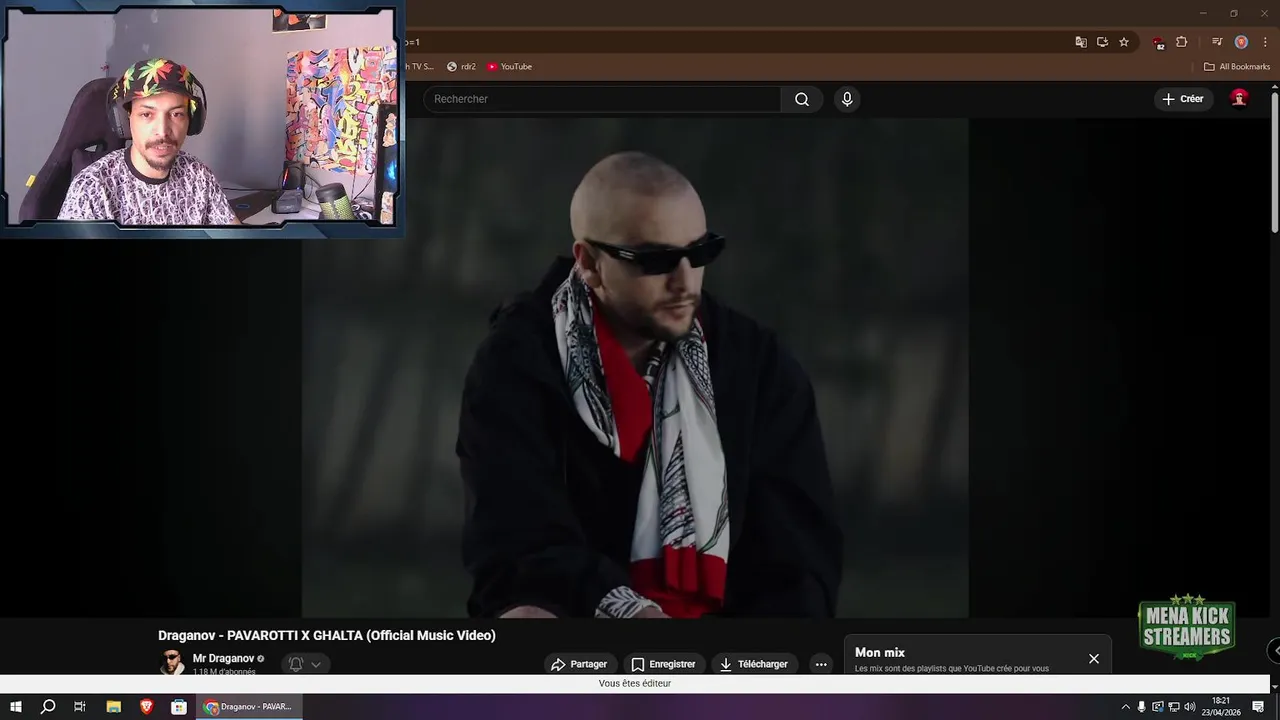Click the Enregistrer button
The height and width of the screenshot is (720, 1280).
click(x=663, y=664)
